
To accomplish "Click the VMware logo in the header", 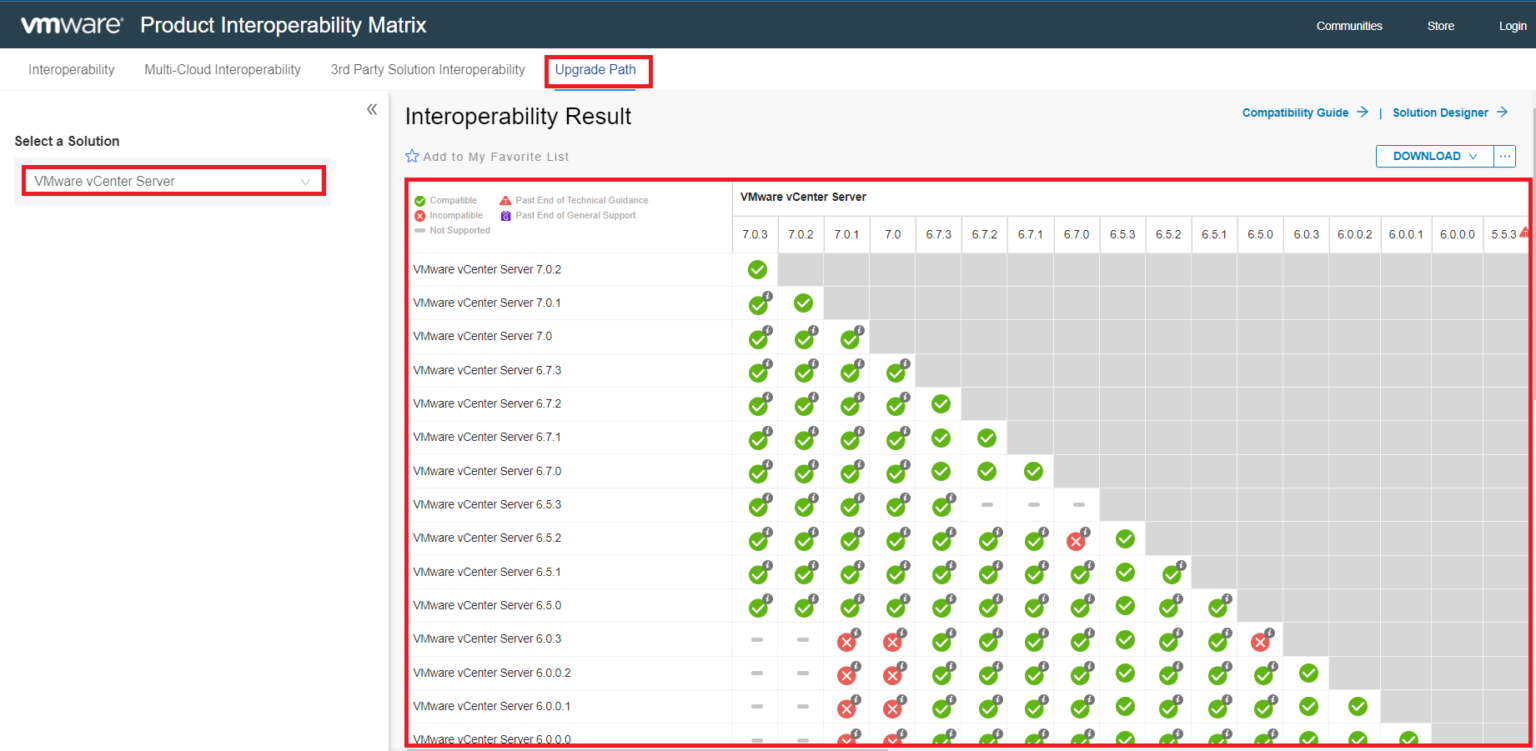I will (x=70, y=25).
